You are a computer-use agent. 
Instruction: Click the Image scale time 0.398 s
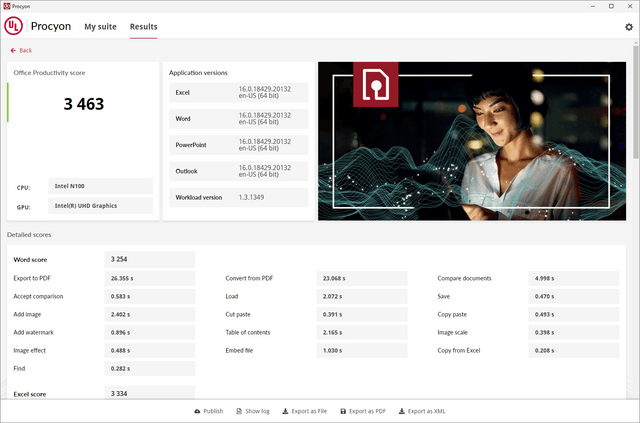pyautogui.click(x=574, y=332)
